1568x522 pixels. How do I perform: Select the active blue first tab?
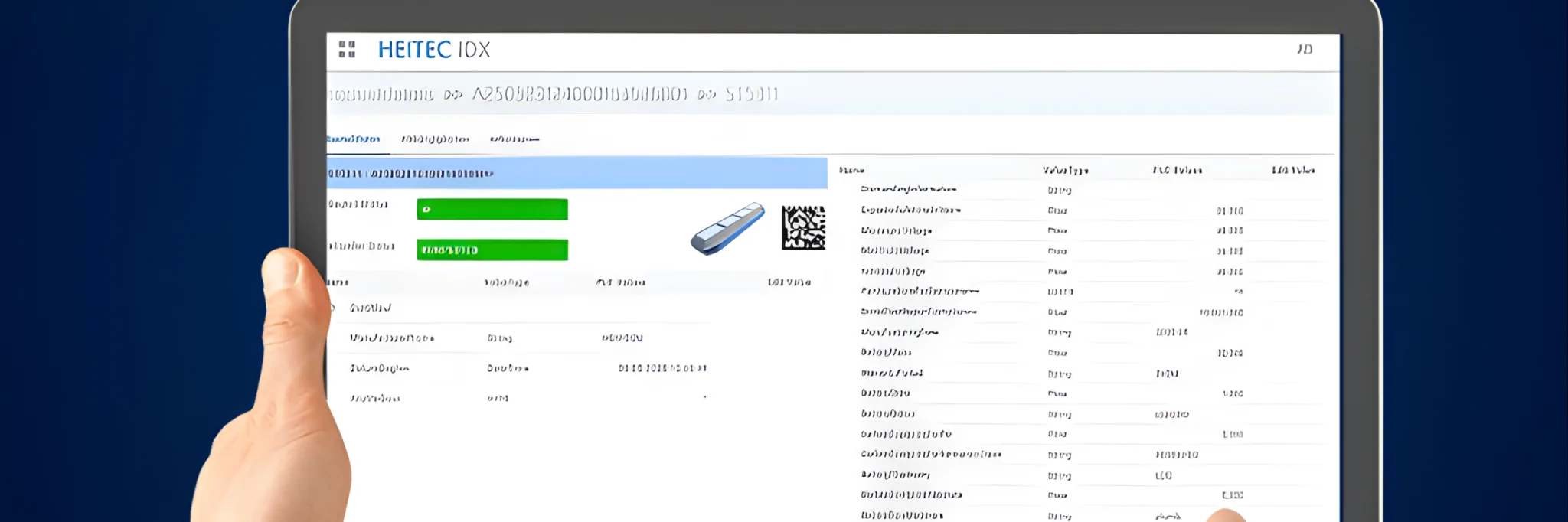tap(354, 139)
